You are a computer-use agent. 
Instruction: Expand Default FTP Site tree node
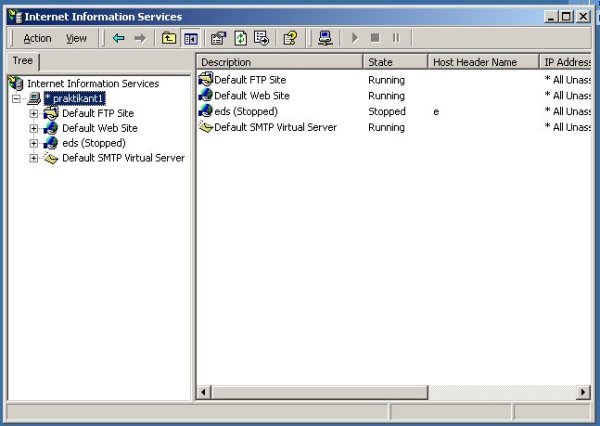[34, 113]
